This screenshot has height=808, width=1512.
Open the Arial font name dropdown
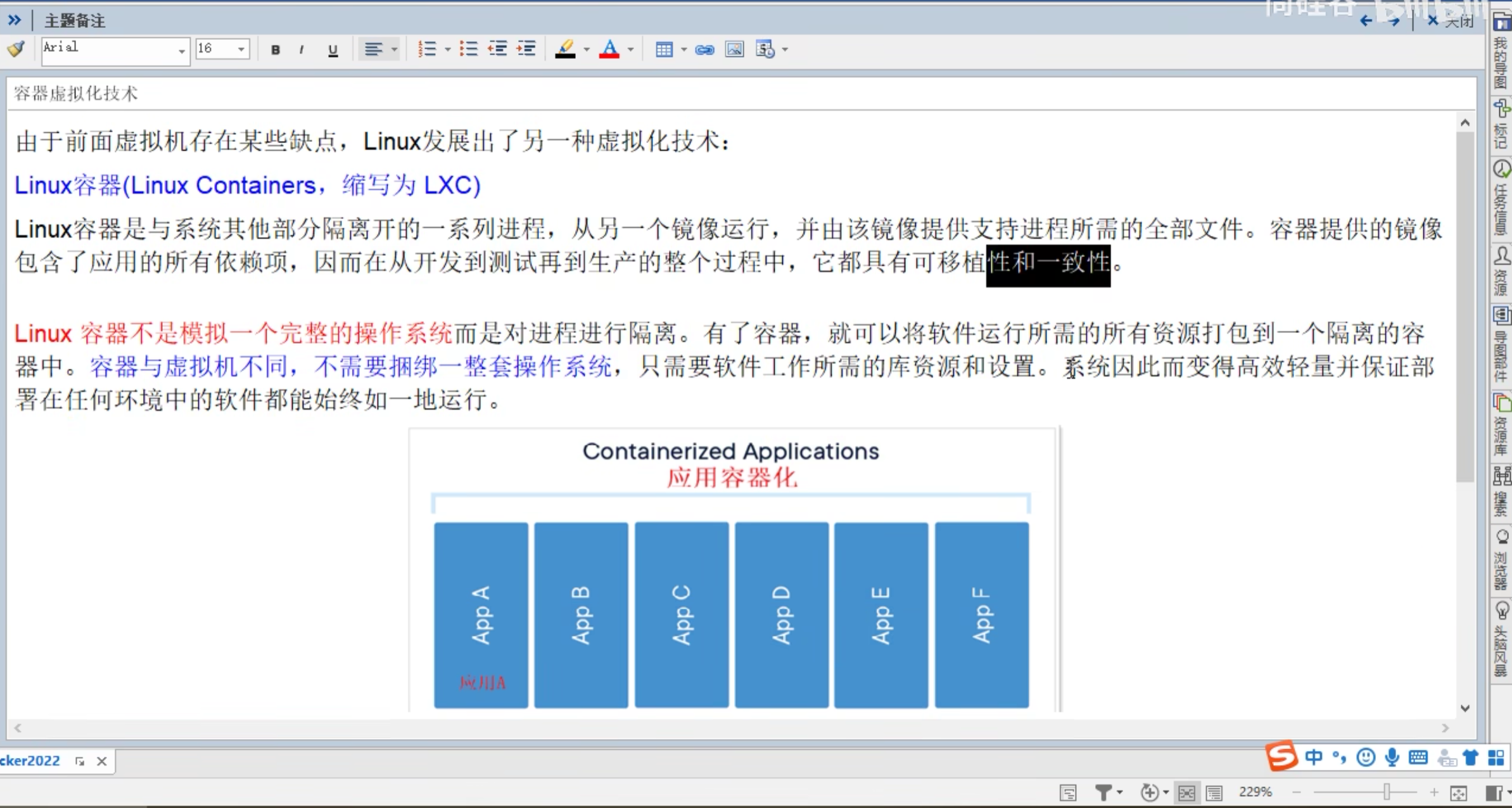click(x=181, y=50)
